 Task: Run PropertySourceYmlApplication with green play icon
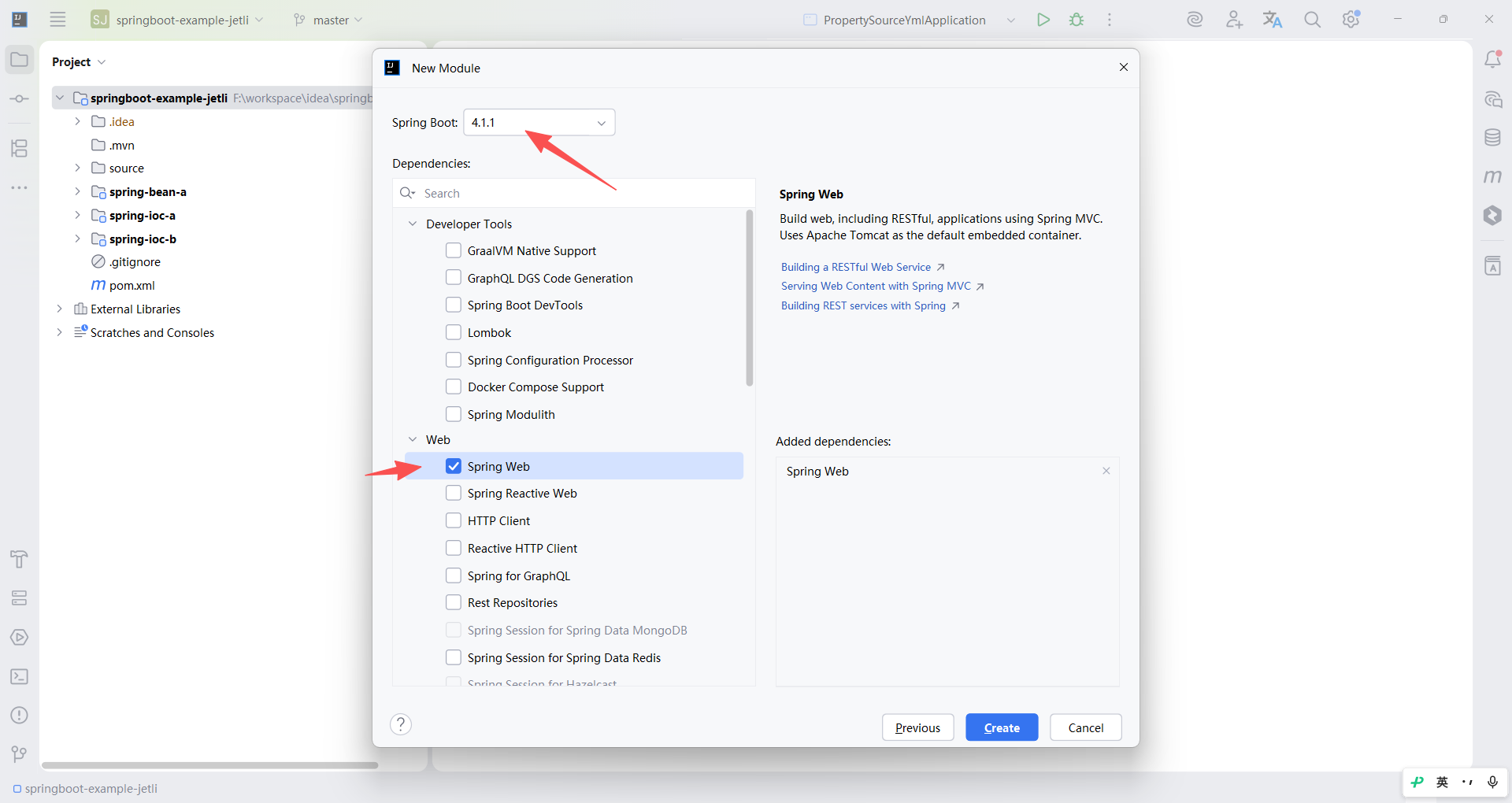[1043, 20]
